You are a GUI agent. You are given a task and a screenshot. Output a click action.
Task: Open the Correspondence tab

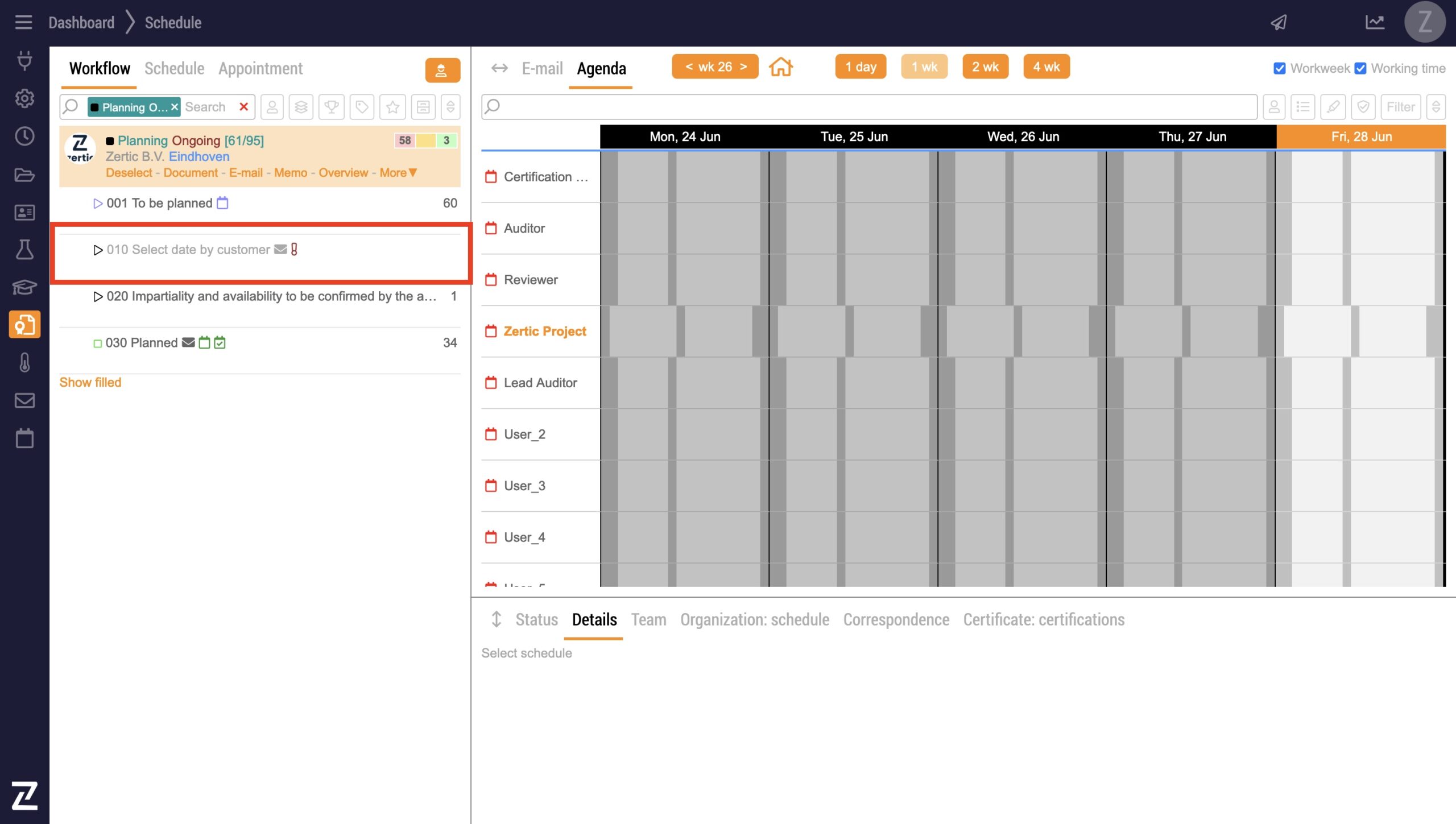(896, 619)
